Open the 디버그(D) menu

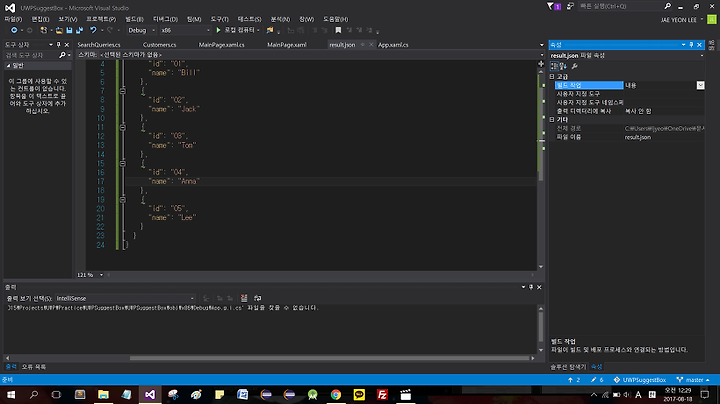coord(165,19)
